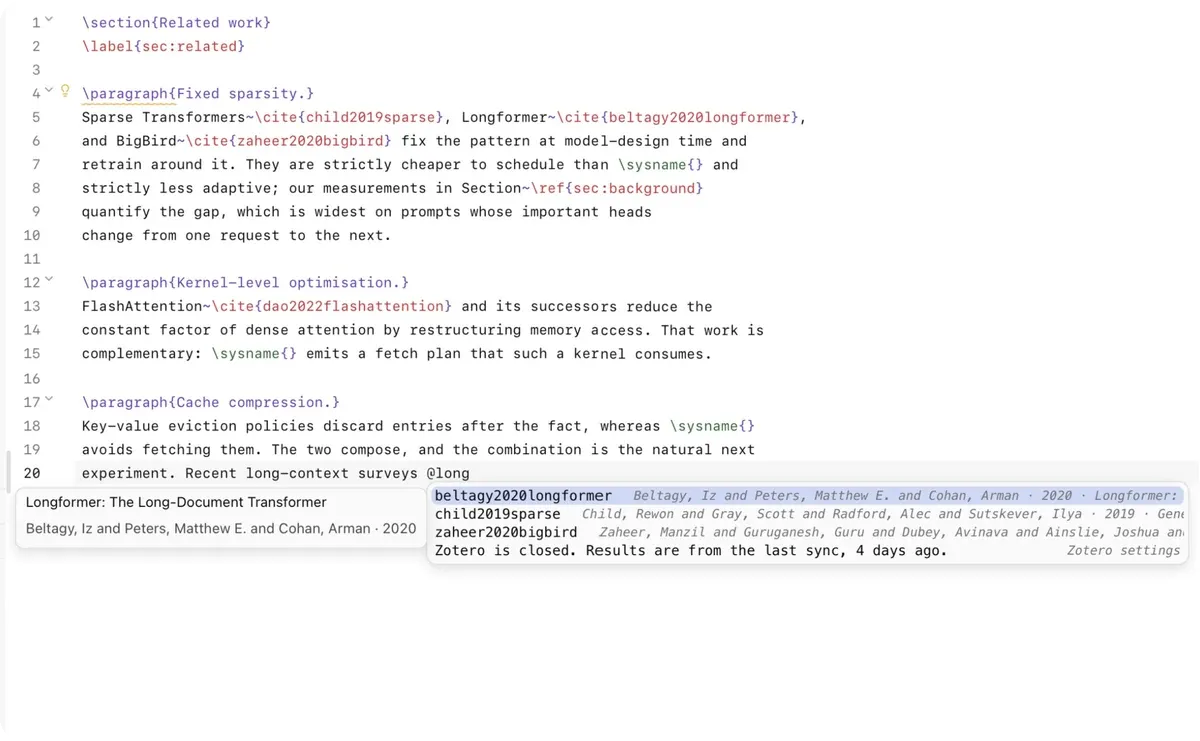Click line number 11 in the gutter
The height and width of the screenshot is (741, 1200).
tap(31, 259)
